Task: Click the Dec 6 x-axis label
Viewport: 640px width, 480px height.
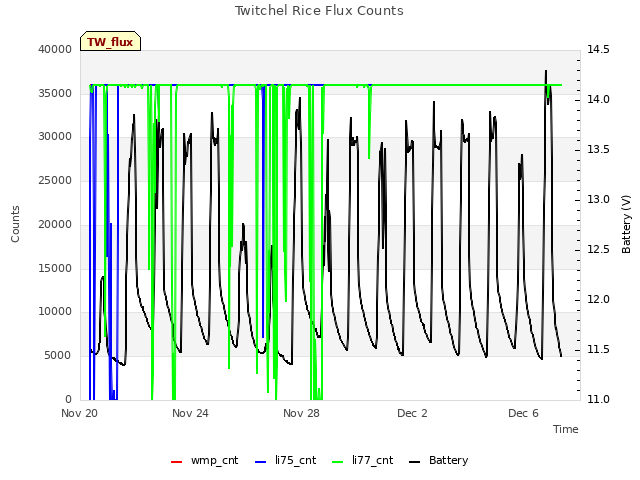Action: point(523,413)
